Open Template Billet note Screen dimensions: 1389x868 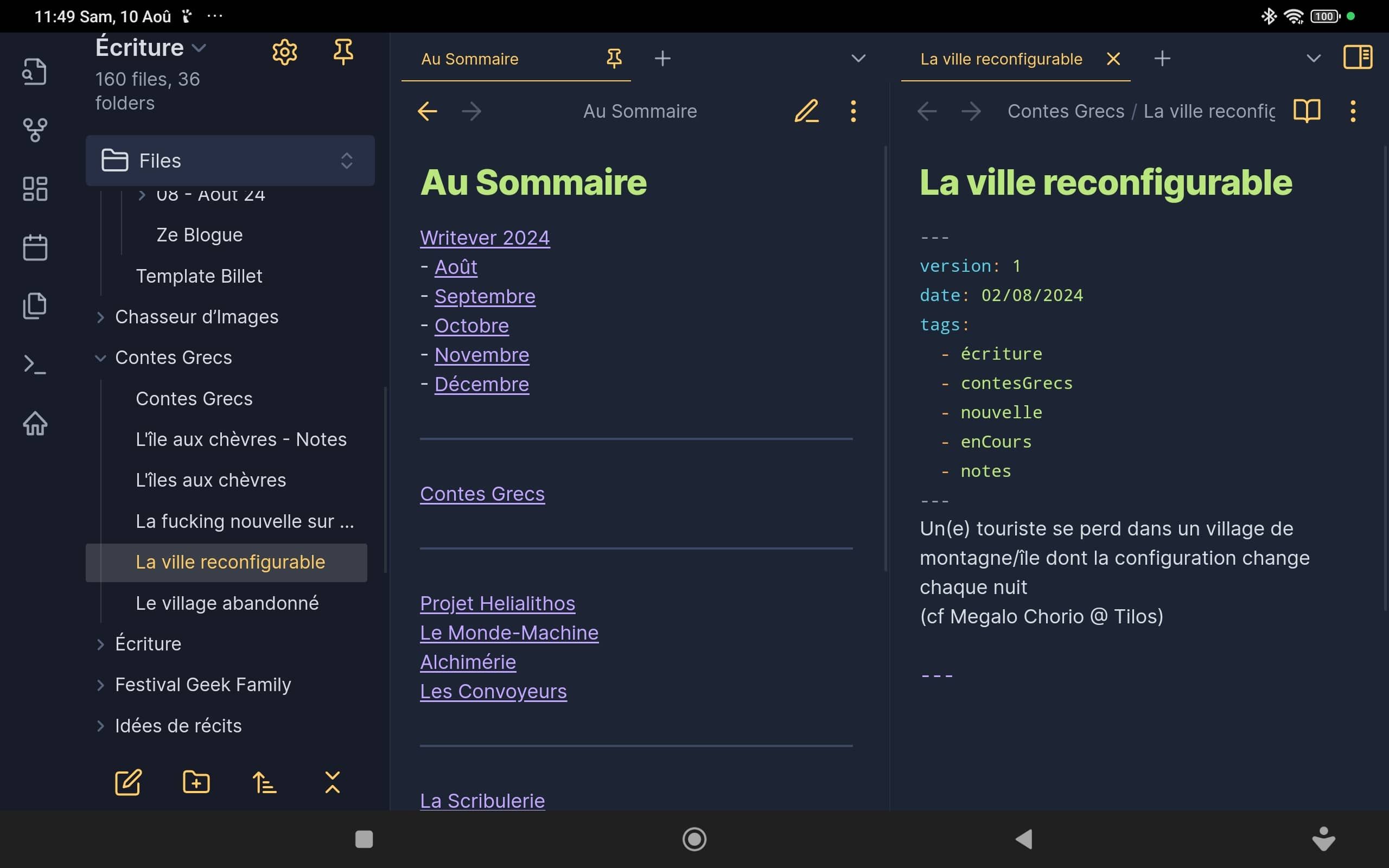point(199,276)
